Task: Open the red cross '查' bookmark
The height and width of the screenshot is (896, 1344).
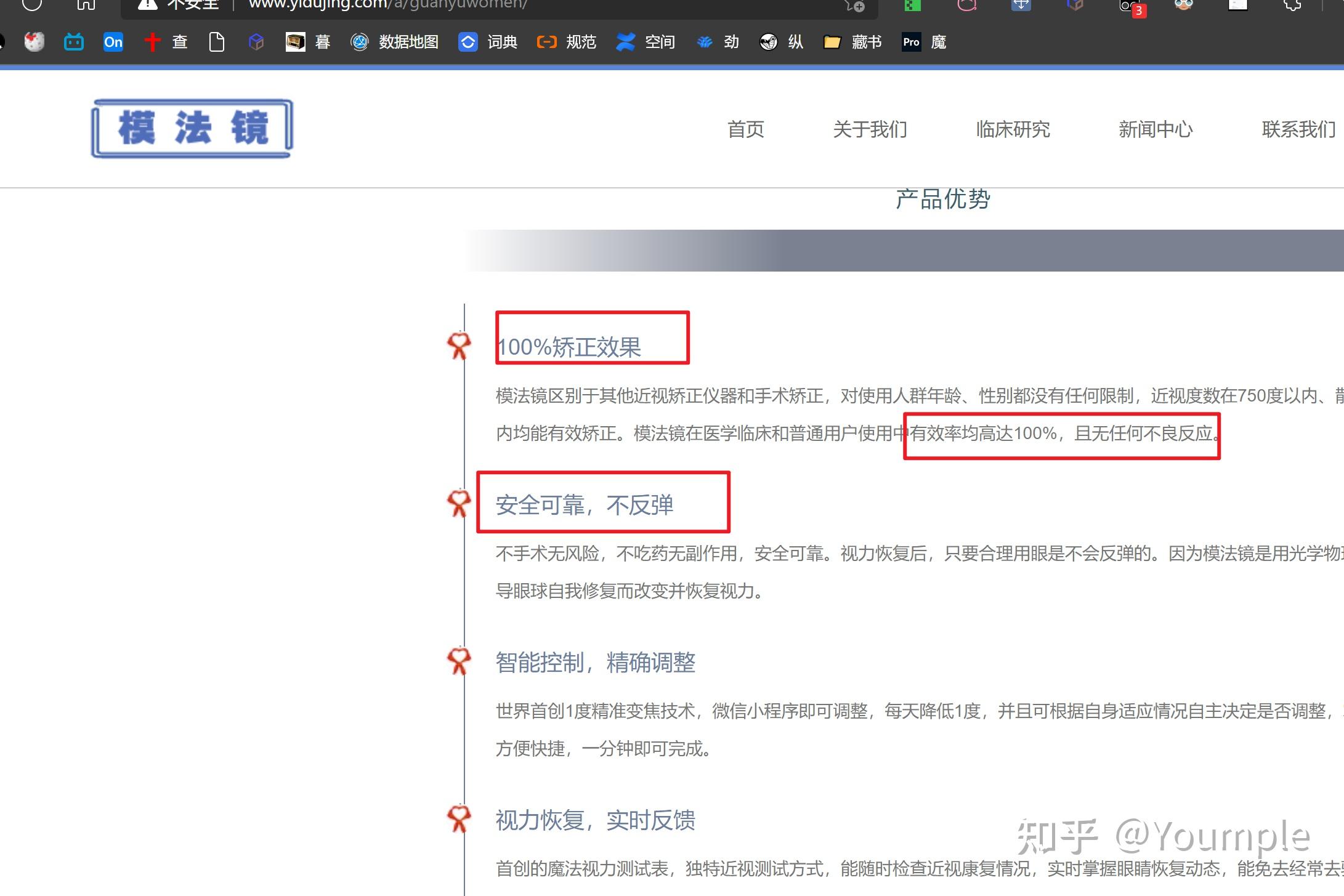Action: click(166, 42)
